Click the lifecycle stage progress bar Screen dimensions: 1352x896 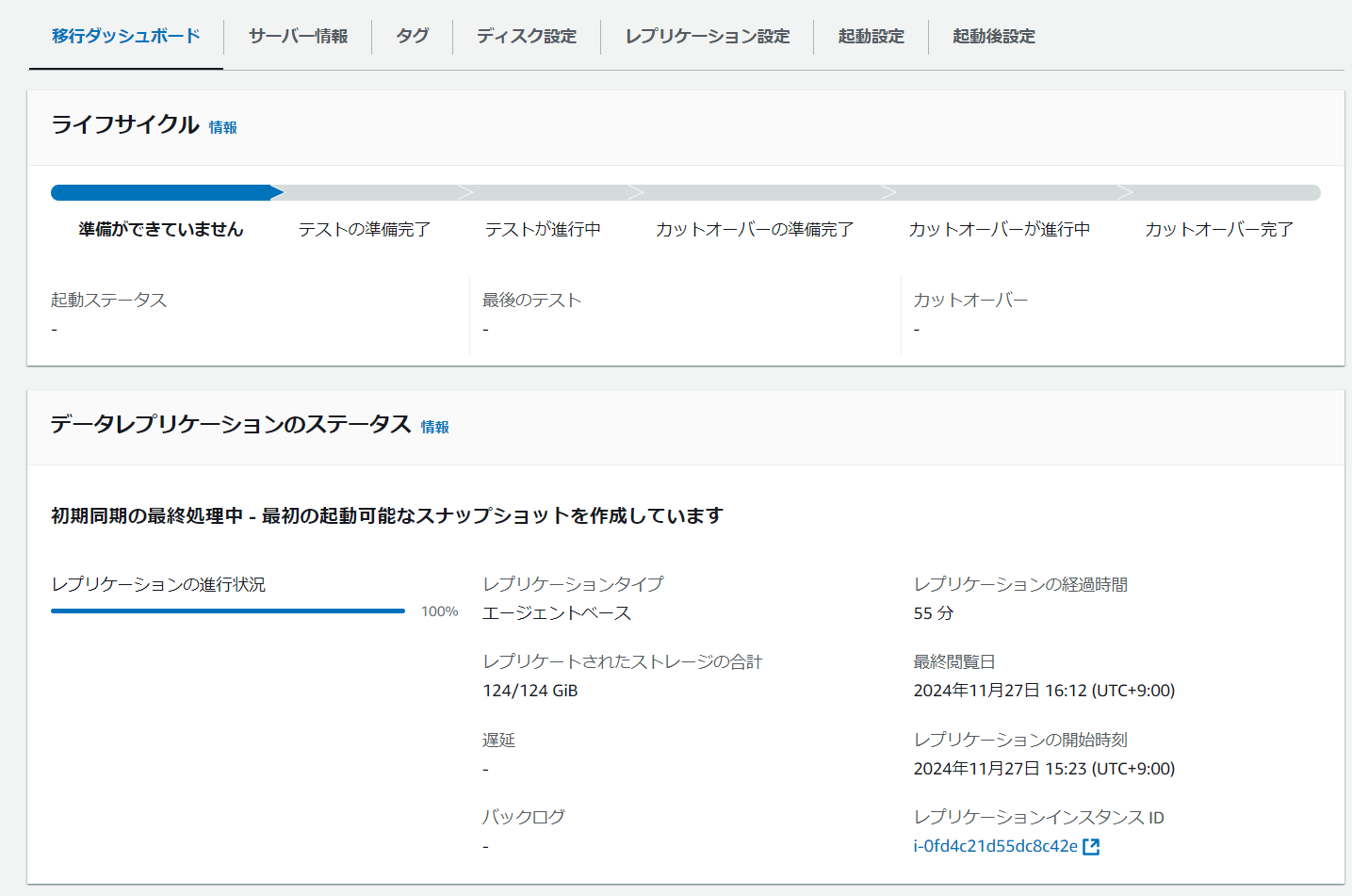click(686, 192)
